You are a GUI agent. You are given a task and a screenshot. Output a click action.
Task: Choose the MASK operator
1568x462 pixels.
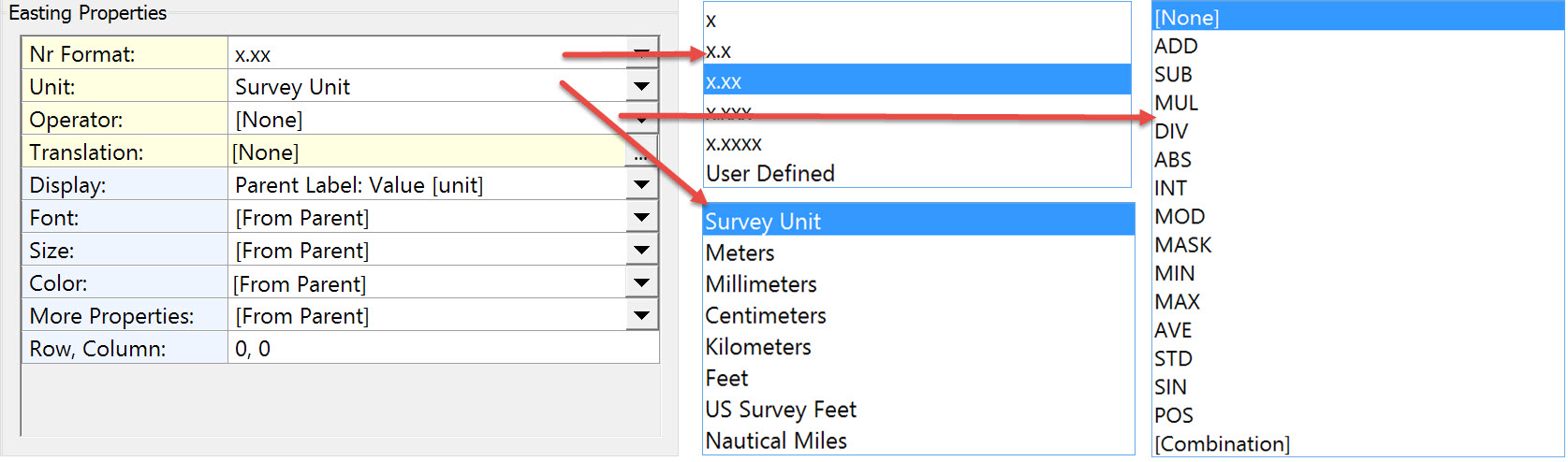(x=1183, y=245)
